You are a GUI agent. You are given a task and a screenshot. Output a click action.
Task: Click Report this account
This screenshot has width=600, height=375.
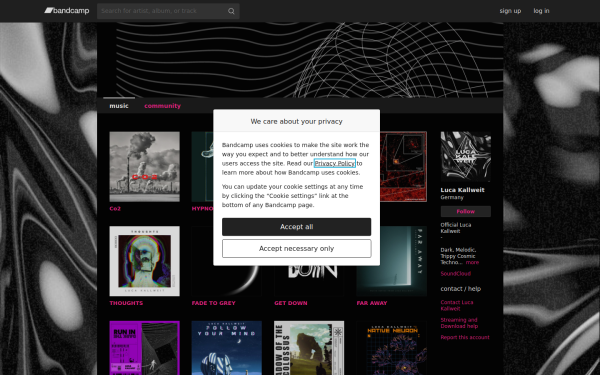[x=465, y=337]
